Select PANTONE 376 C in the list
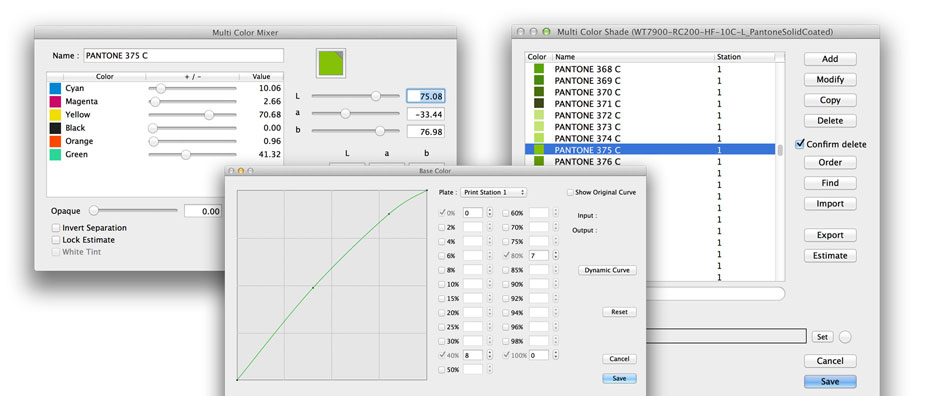The height and width of the screenshot is (396, 940). click(650, 162)
